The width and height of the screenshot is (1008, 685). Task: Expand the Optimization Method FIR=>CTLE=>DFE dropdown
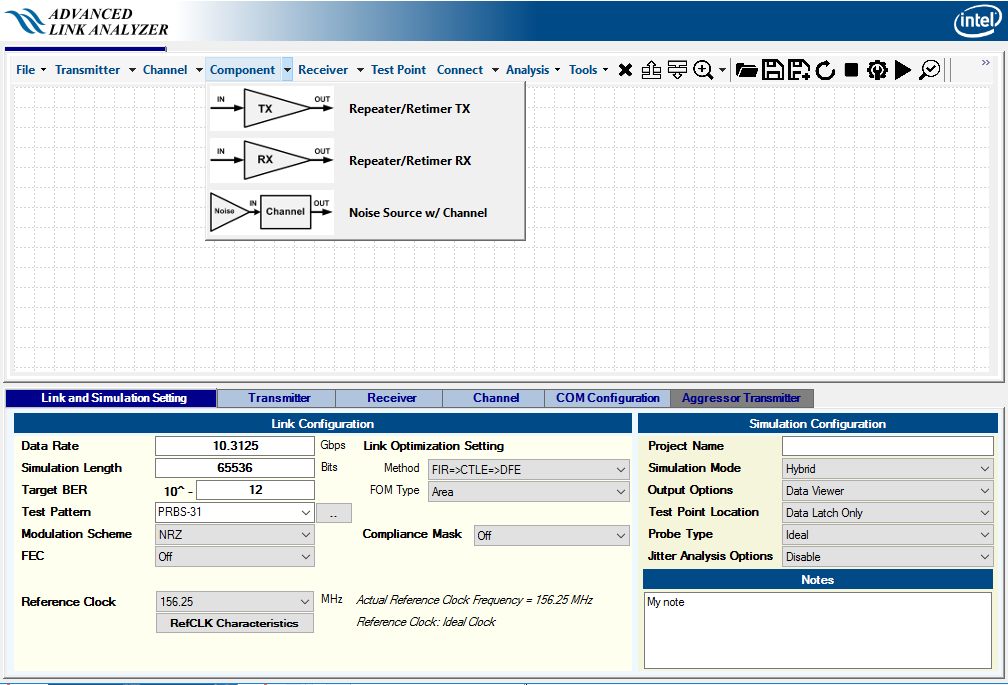point(620,469)
